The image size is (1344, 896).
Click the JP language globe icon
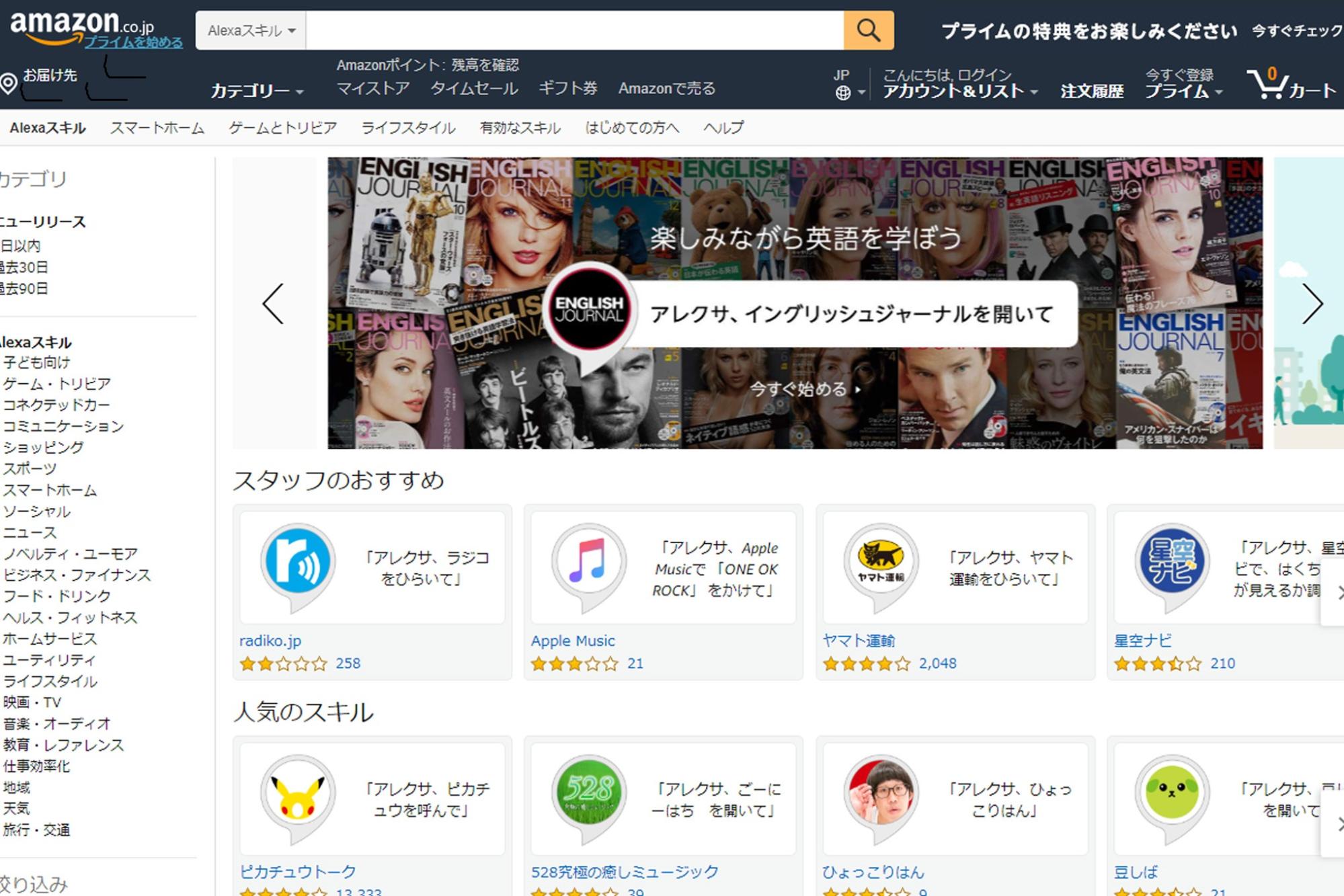click(843, 93)
